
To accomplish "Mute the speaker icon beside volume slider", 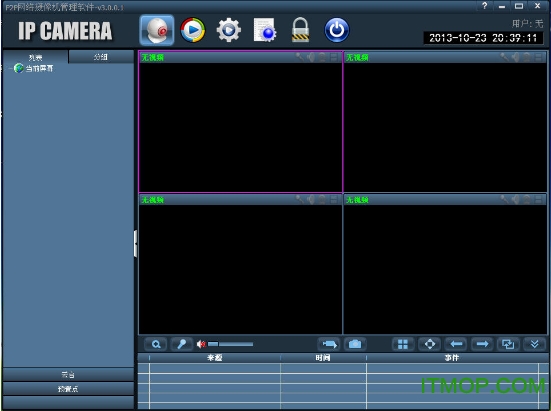I will [x=201, y=344].
